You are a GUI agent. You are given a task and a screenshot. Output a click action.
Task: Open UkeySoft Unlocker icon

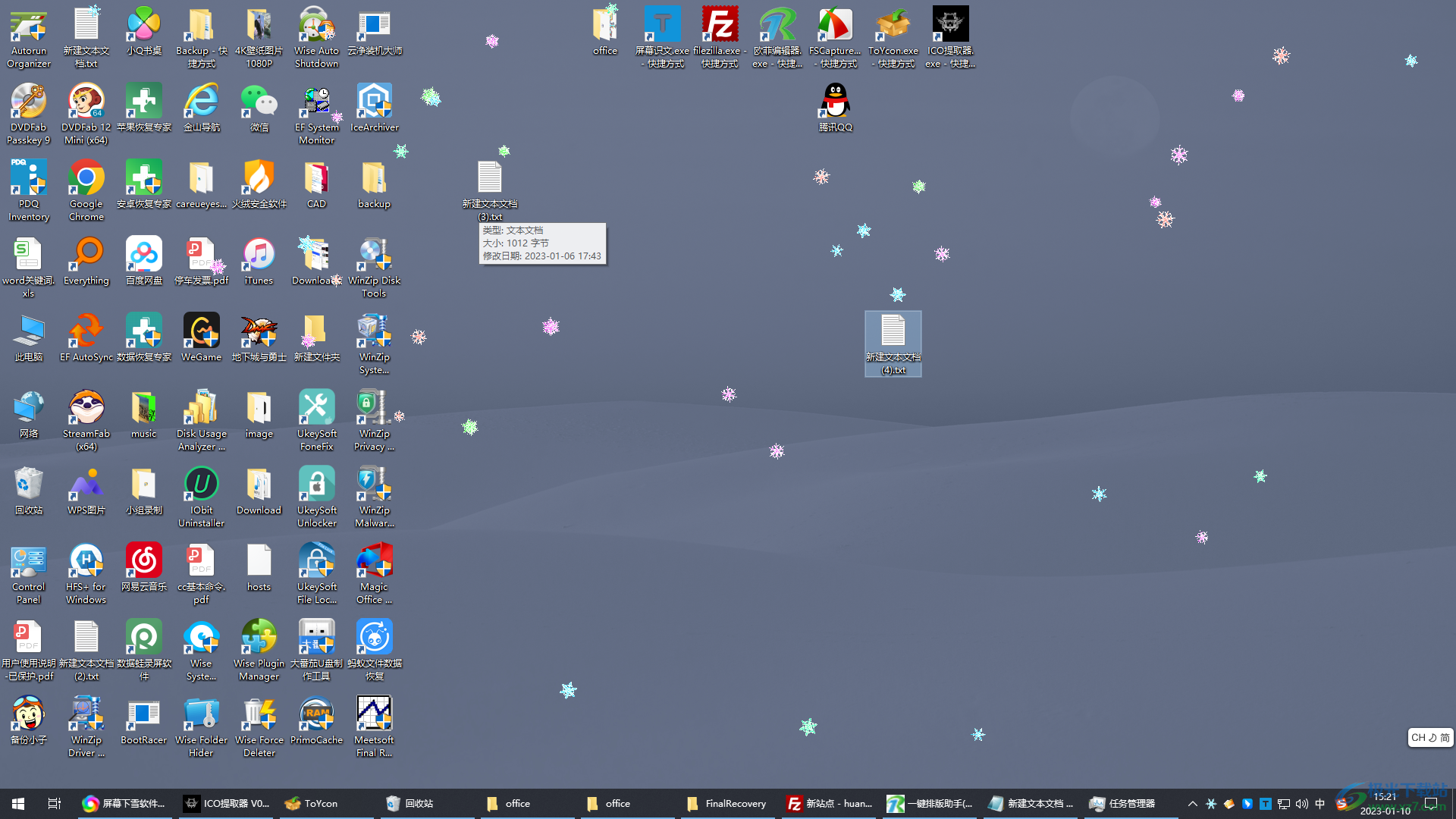(x=316, y=497)
